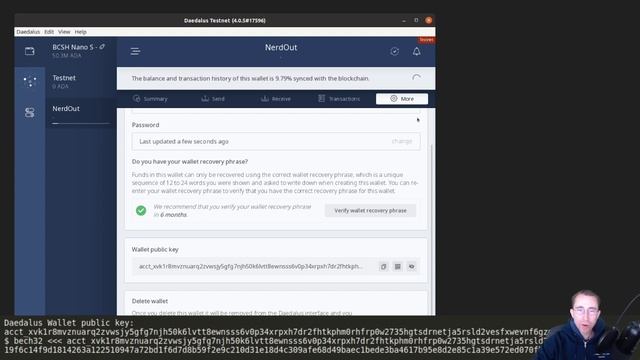This screenshot has height=360, width=640.
Task: Select the BCSH Nano S wallet
Action: pos(81,51)
